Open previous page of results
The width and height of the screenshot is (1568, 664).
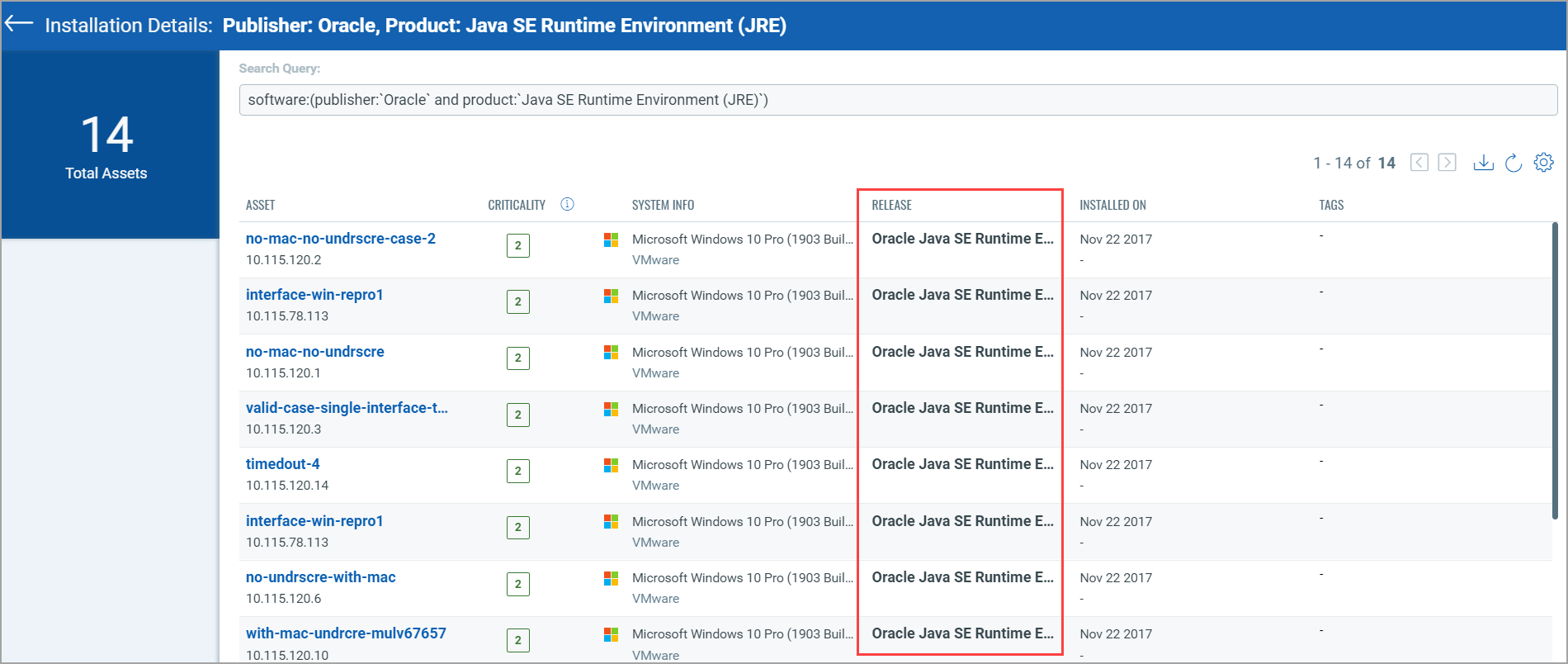pos(1419,163)
